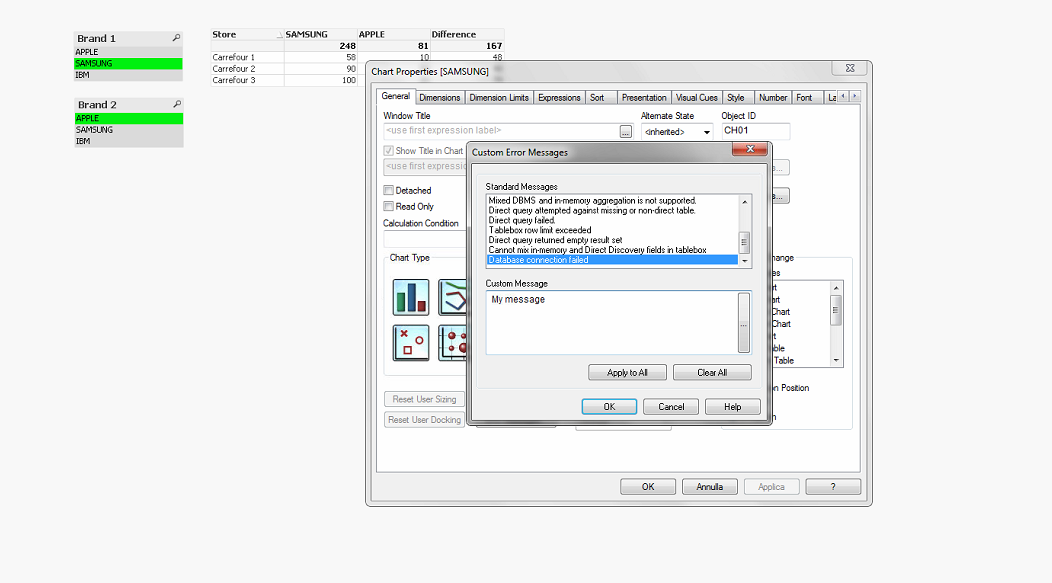Expand the Alternate State dropdown
The image size is (1052, 583).
tap(706, 132)
